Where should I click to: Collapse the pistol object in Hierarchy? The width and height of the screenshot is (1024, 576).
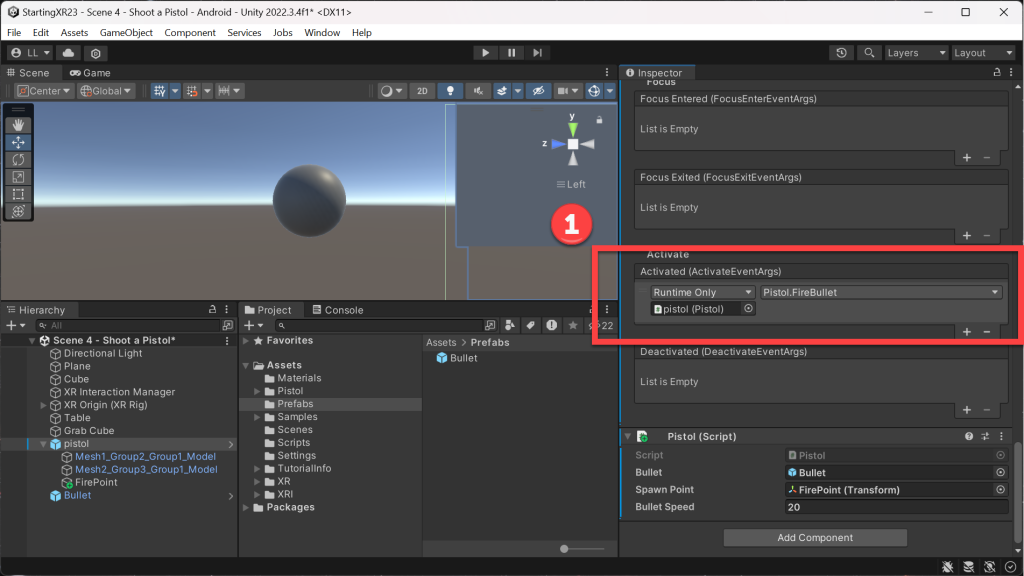pos(44,444)
